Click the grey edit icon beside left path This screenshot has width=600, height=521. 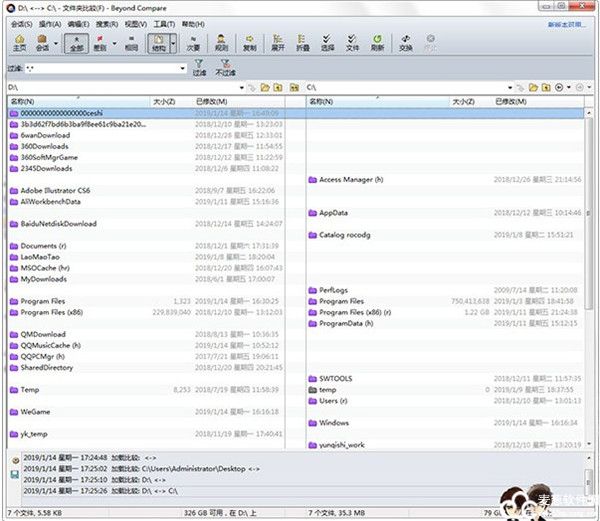[252, 88]
